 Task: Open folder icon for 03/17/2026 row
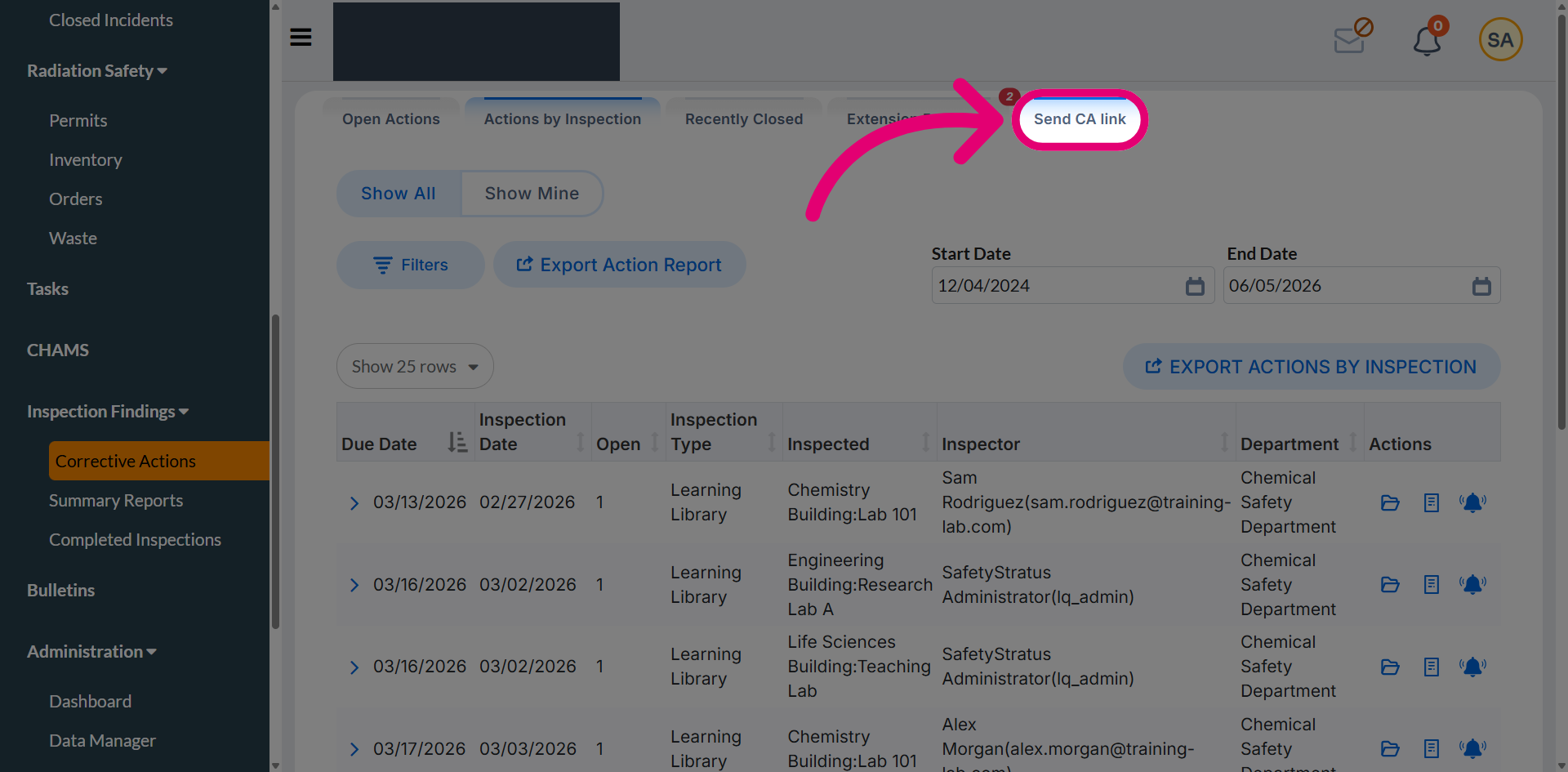[x=1390, y=748]
